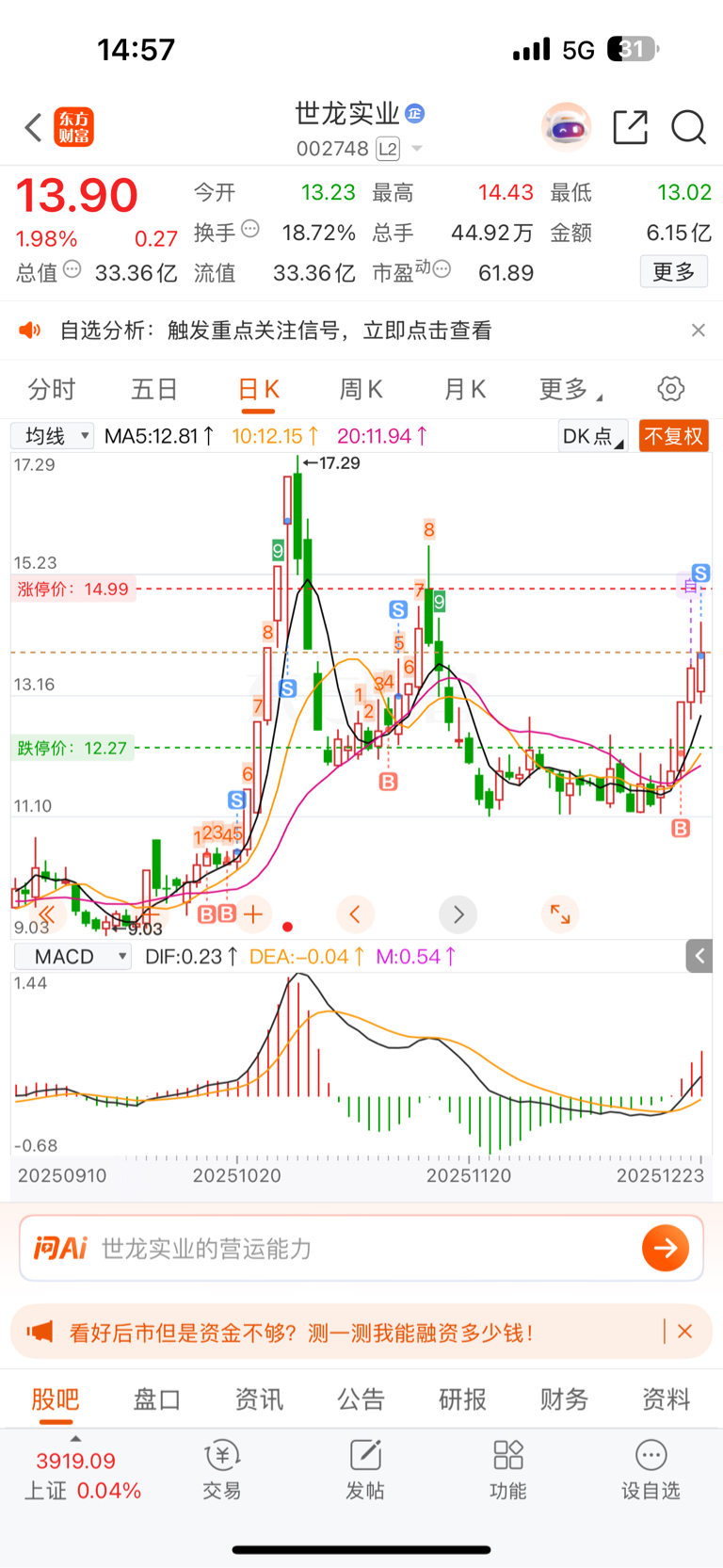Open the 更多 quote details button
The image size is (723, 1568).
click(674, 272)
